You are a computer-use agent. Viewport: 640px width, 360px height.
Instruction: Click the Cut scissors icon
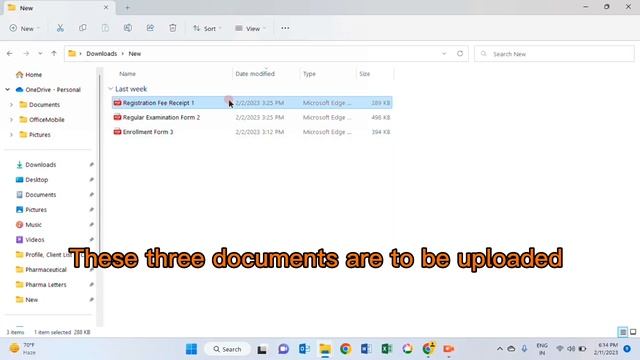click(60, 28)
